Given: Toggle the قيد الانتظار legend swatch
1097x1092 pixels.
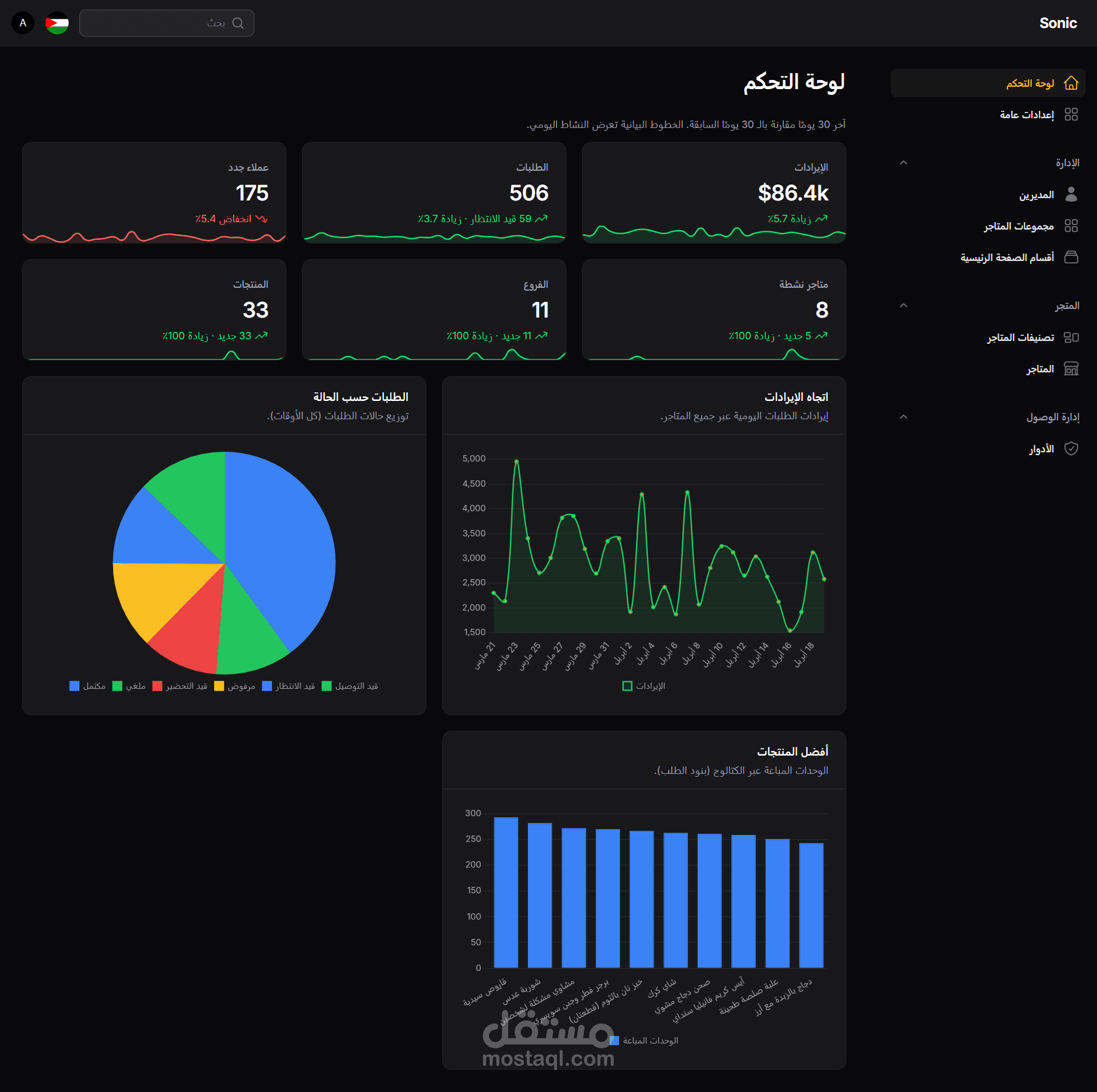Looking at the screenshot, I should pos(267,686).
